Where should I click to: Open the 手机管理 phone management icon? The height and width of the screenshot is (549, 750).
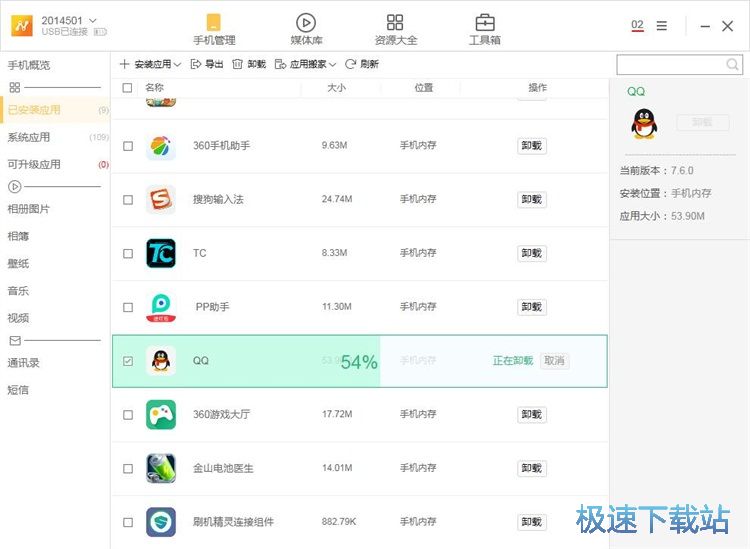coord(214,23)
